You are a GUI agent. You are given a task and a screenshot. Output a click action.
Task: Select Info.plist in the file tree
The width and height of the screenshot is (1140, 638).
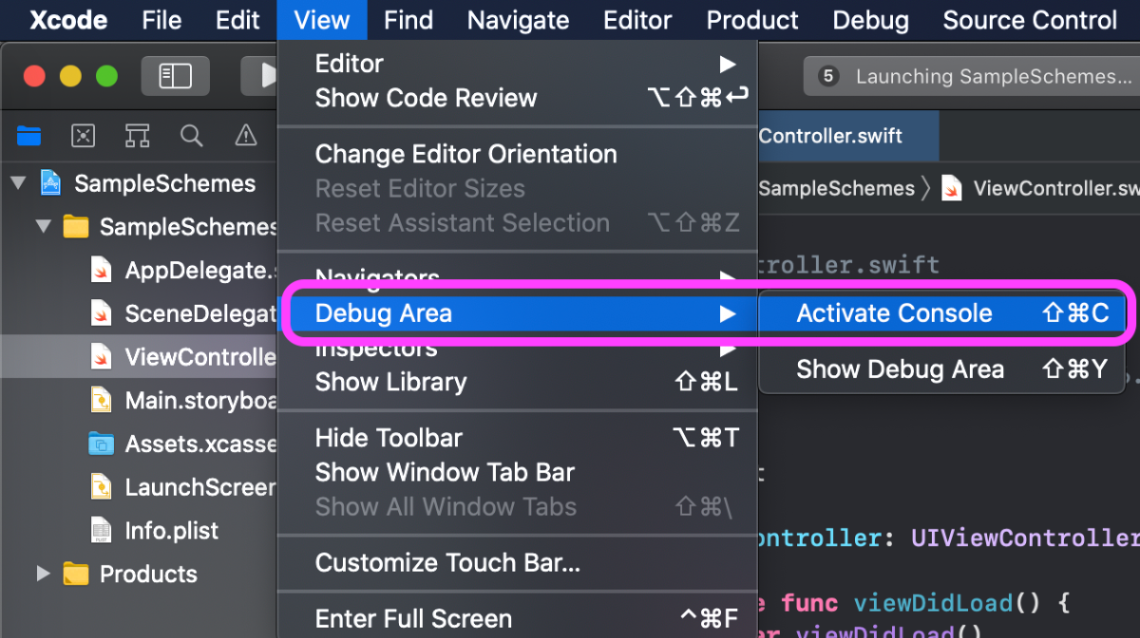(139, 530)
